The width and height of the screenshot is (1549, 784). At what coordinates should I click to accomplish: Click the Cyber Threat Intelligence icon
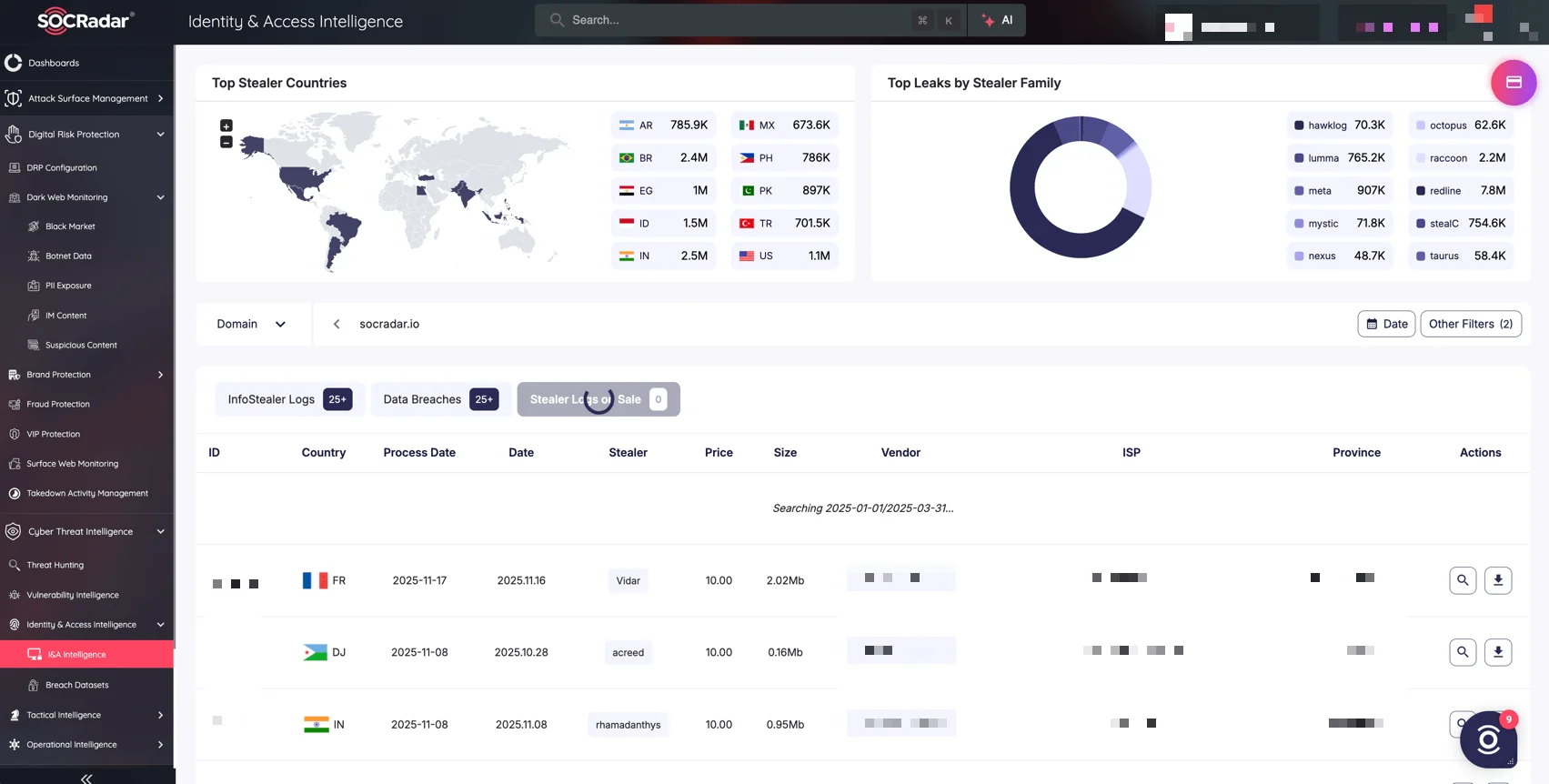pos(13,531)
